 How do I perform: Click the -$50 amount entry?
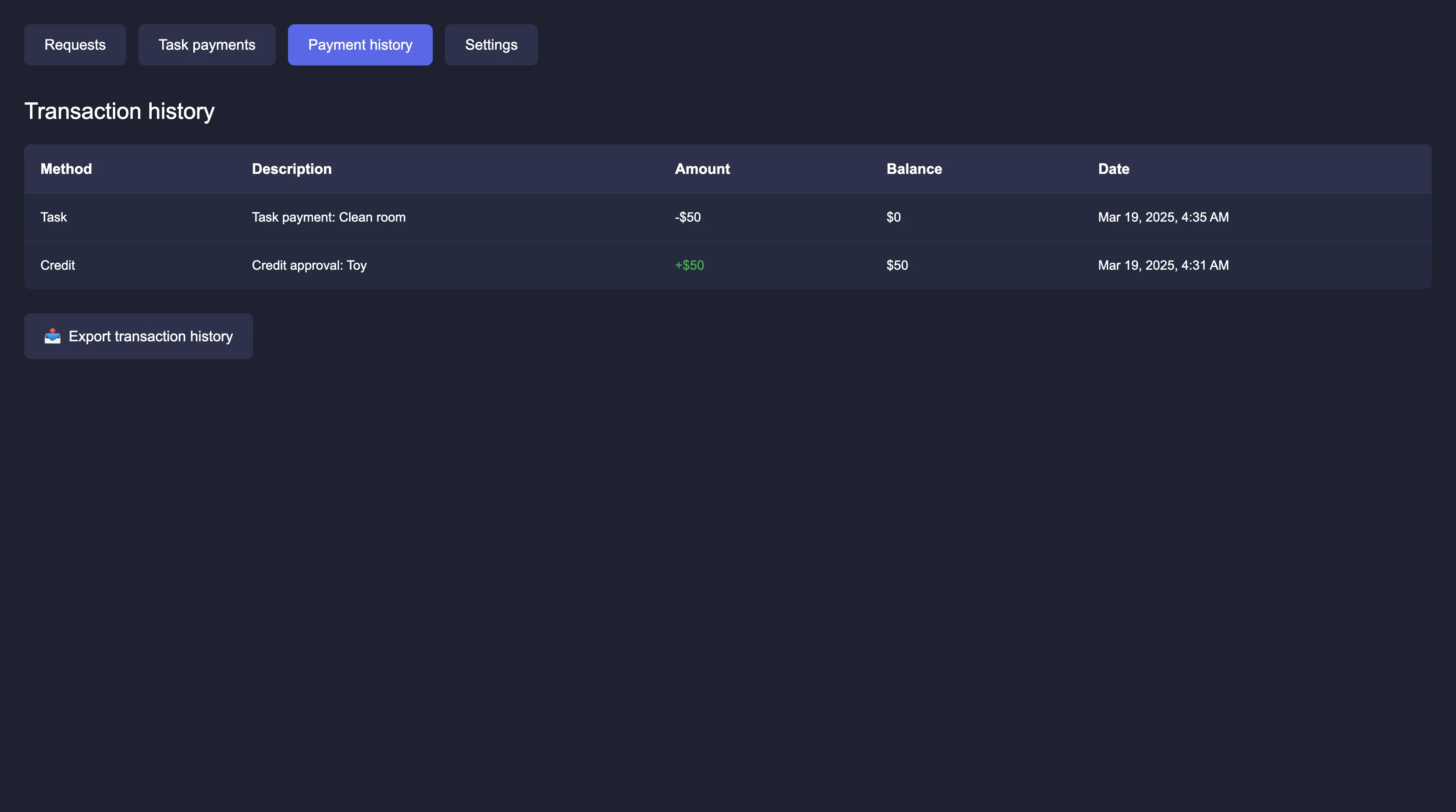tap(687, 217)
